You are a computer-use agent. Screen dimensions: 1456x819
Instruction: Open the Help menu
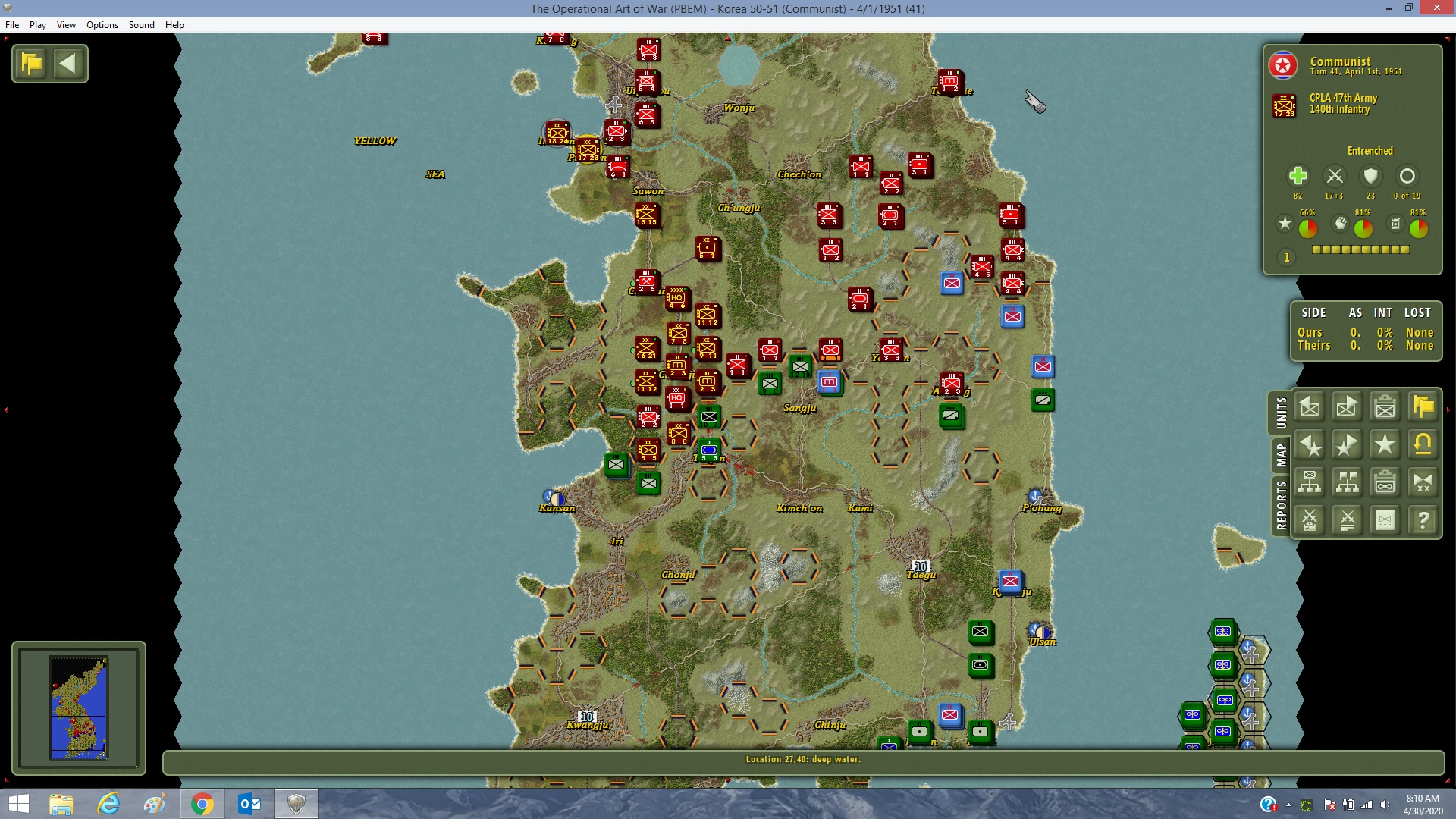coord(174,25)
